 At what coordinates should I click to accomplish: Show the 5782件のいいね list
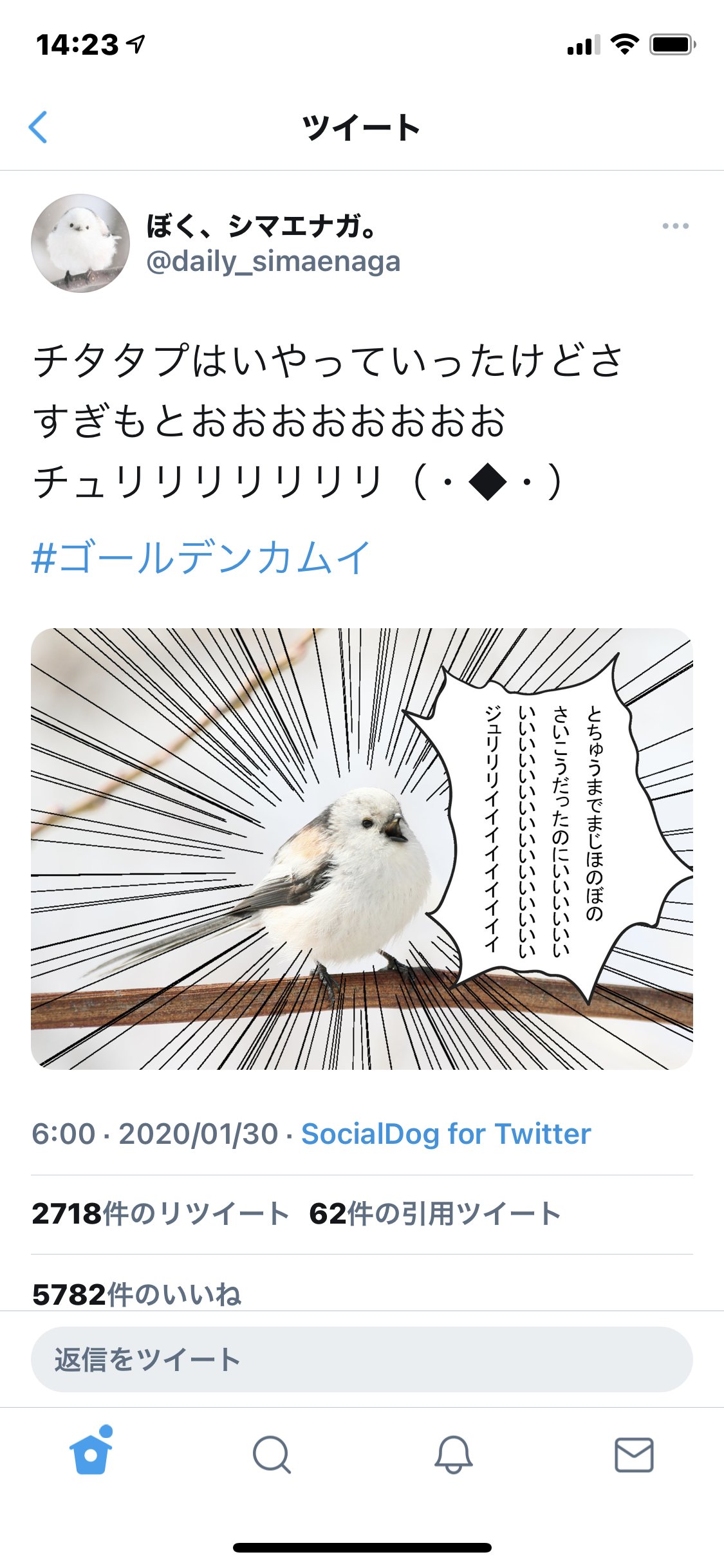tap(136, 1294)
